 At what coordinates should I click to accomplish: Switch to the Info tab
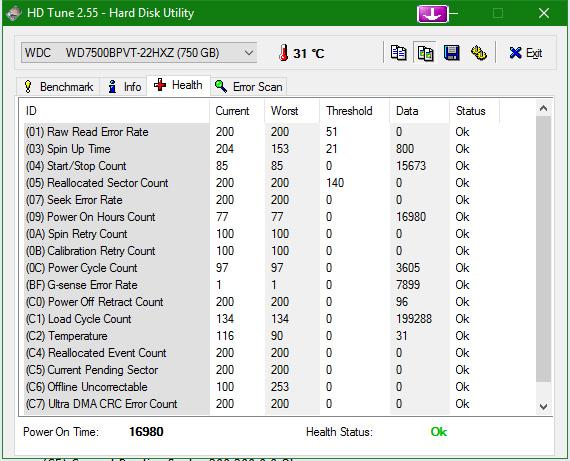(x=125, y=87)
